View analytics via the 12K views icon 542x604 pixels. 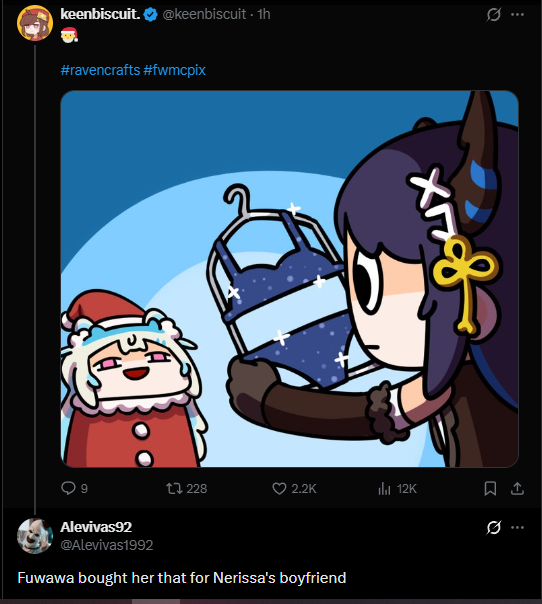(x=384, y=488)
